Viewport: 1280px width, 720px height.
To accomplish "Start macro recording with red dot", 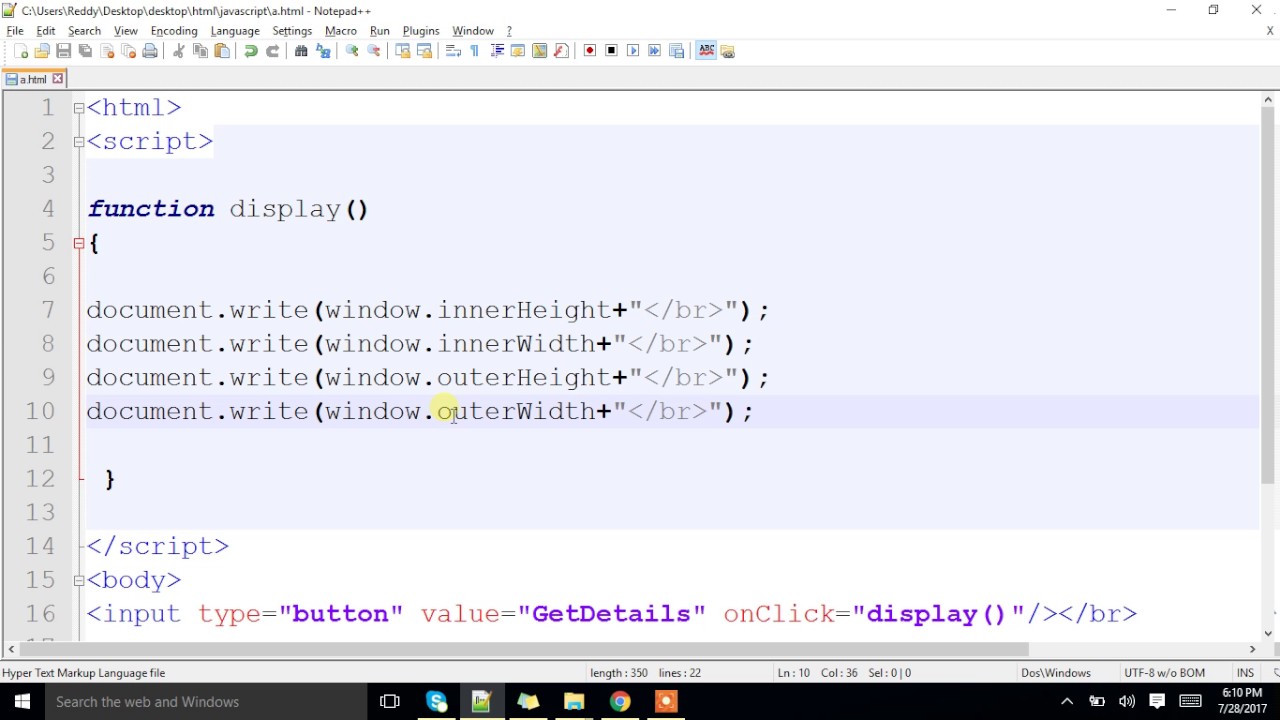I will [x=589, y=51].
